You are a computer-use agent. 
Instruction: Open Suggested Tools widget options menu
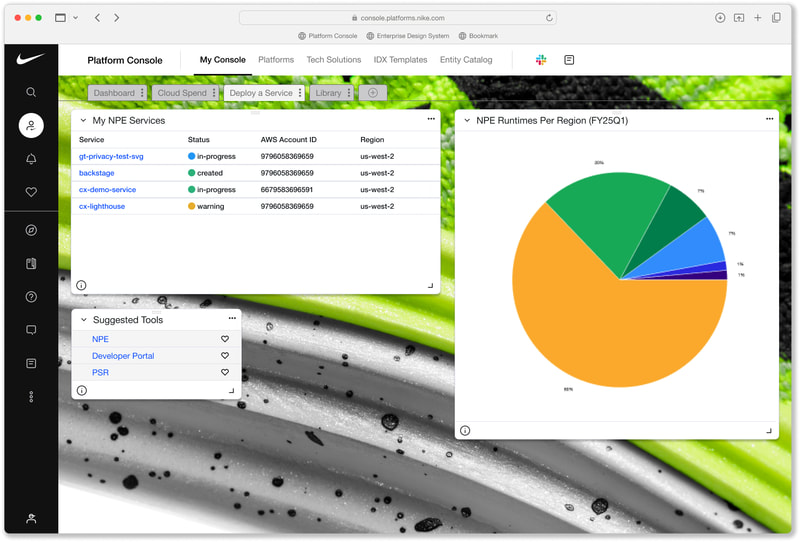click(232, 318)
